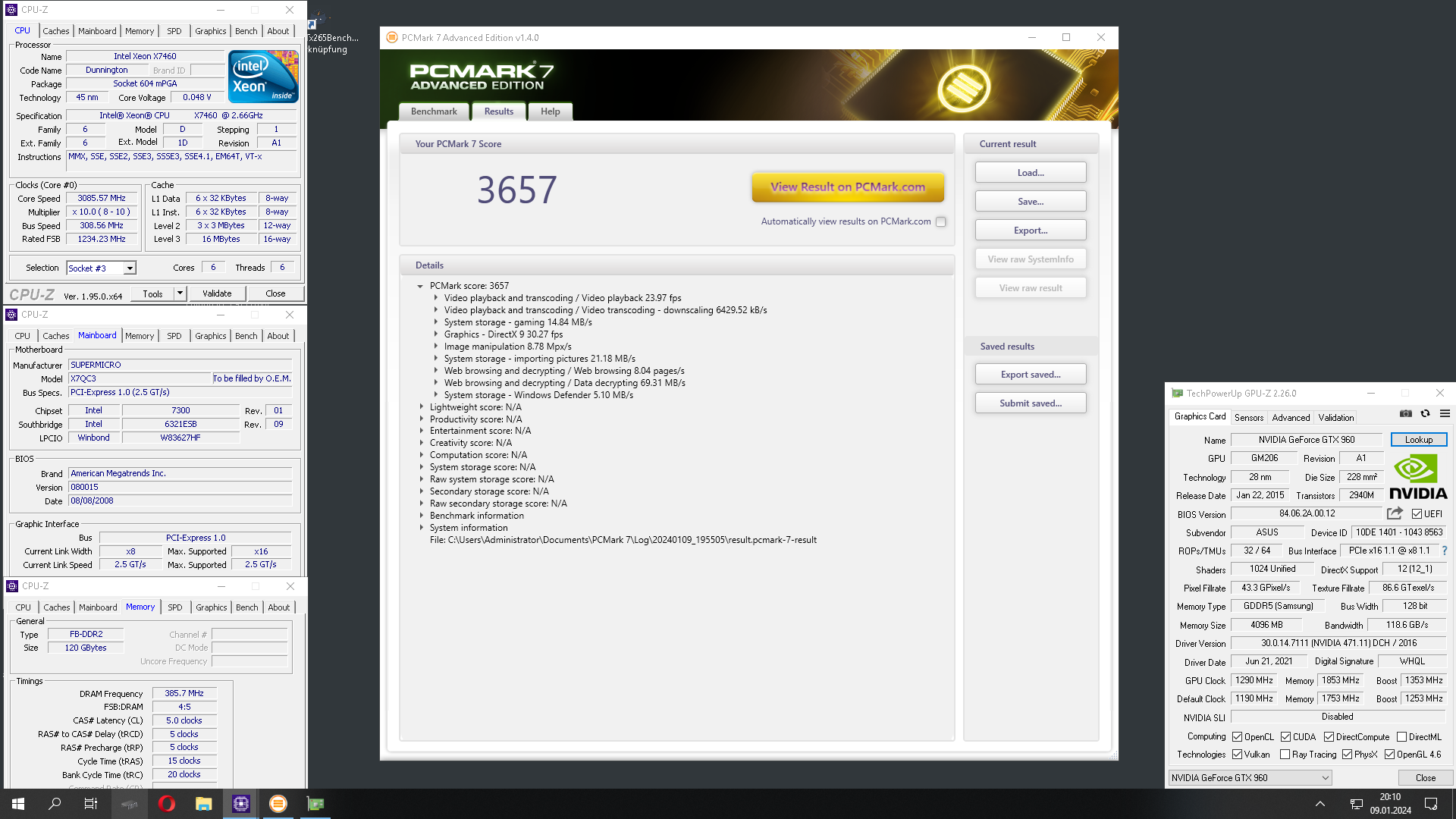The width and height of the screenshot is (1456, 819).
Task: Toggle the PhysX checkbox
Action: tap(1348, 755)
